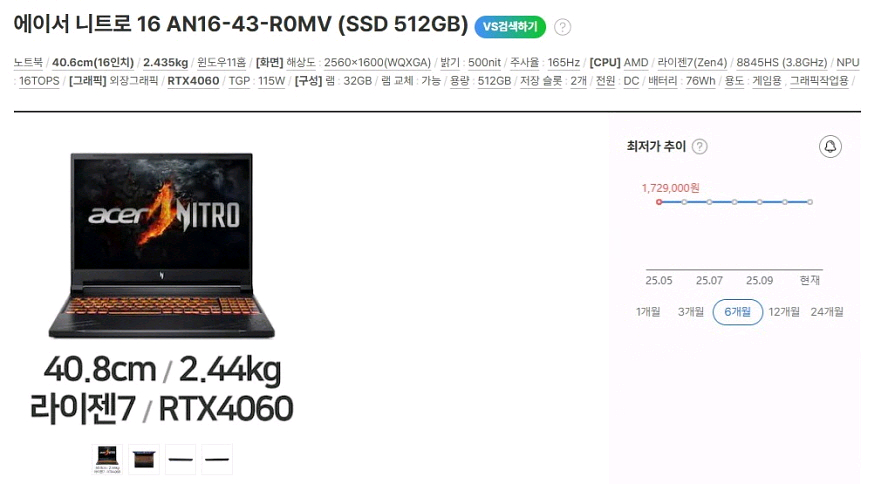Select third laptop side-profile thumbnail
Image resolution: width=888 pixels, height=484 pixels.
181,459
